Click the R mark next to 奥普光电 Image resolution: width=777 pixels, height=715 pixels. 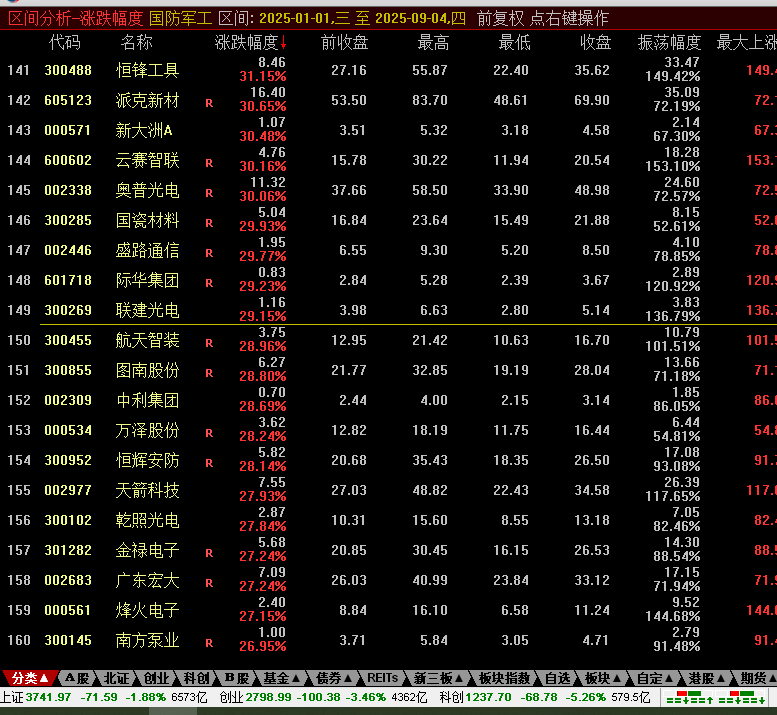point(209,193)
